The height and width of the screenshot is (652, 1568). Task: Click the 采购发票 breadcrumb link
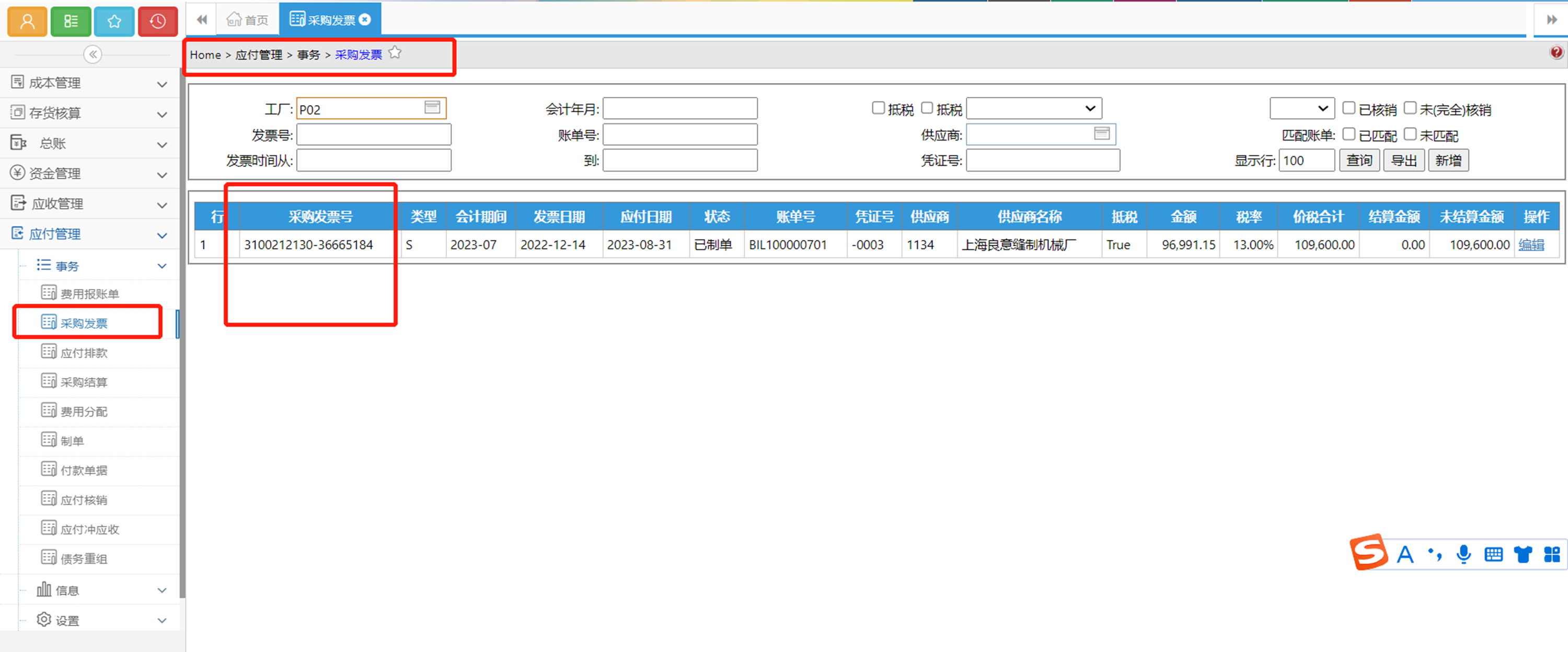[359, 55]
